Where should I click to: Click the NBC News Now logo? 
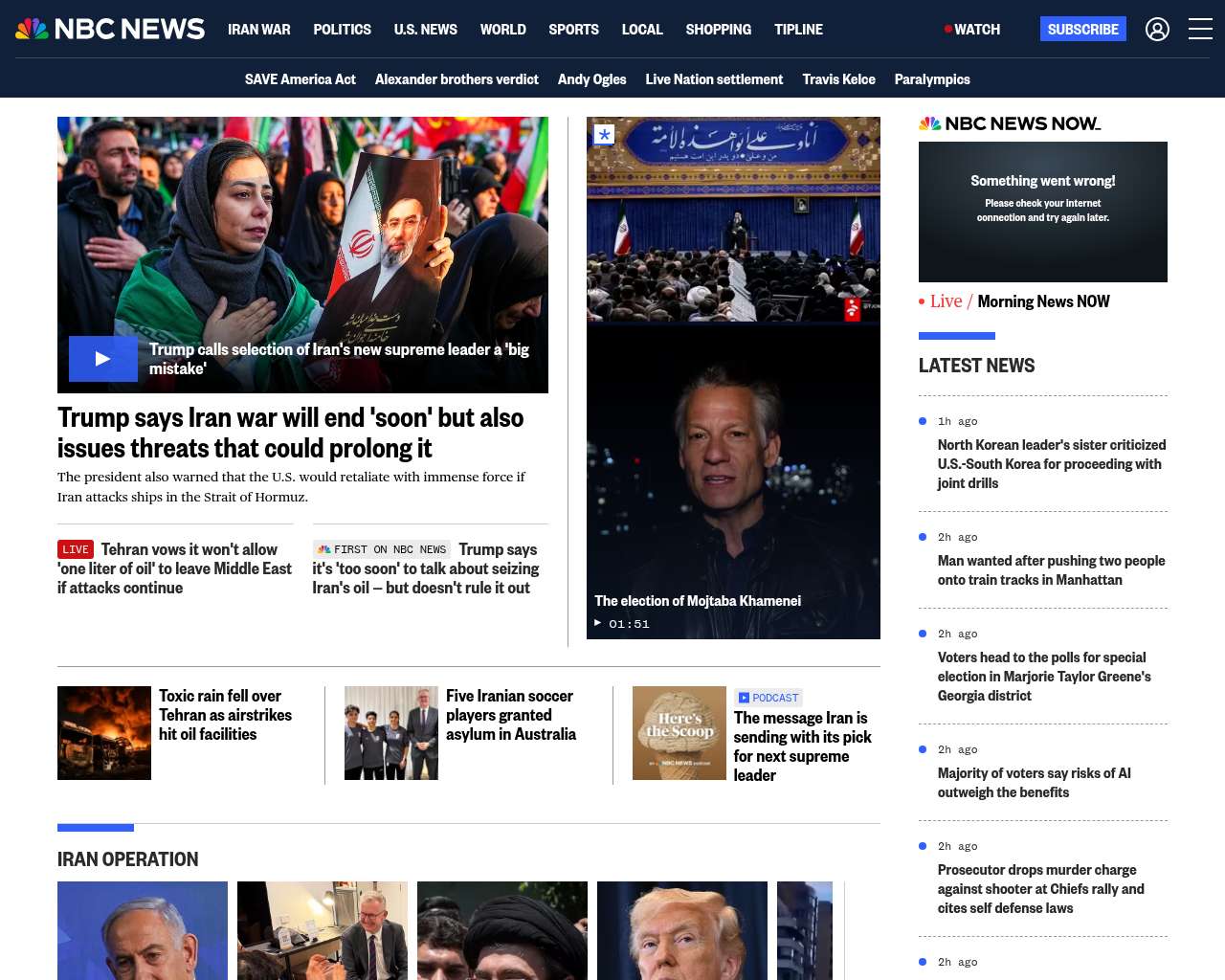coord(1009,123)
